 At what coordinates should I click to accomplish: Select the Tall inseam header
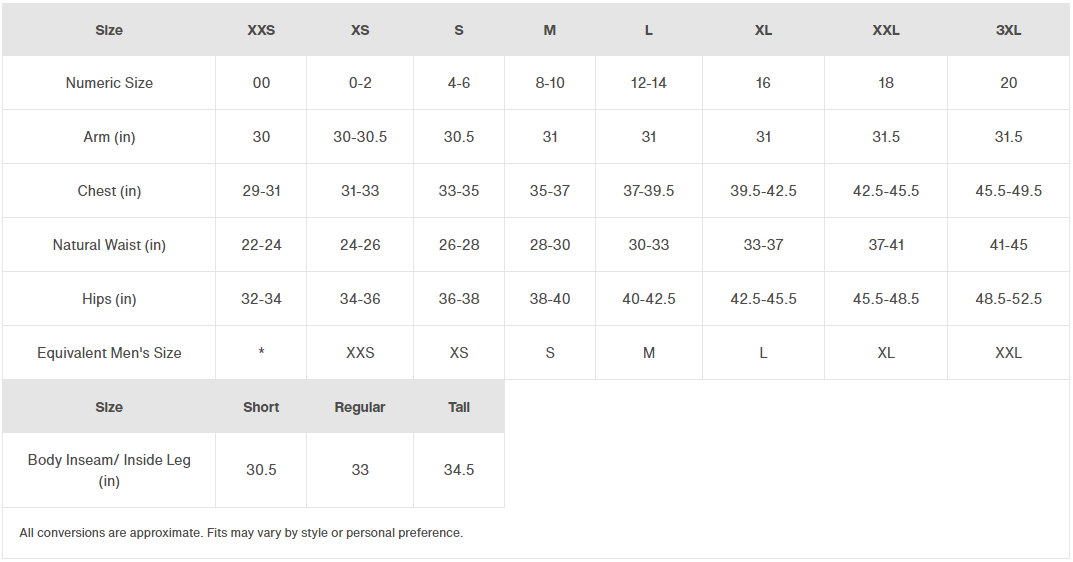pyautogui.click(x=458, y=407)
